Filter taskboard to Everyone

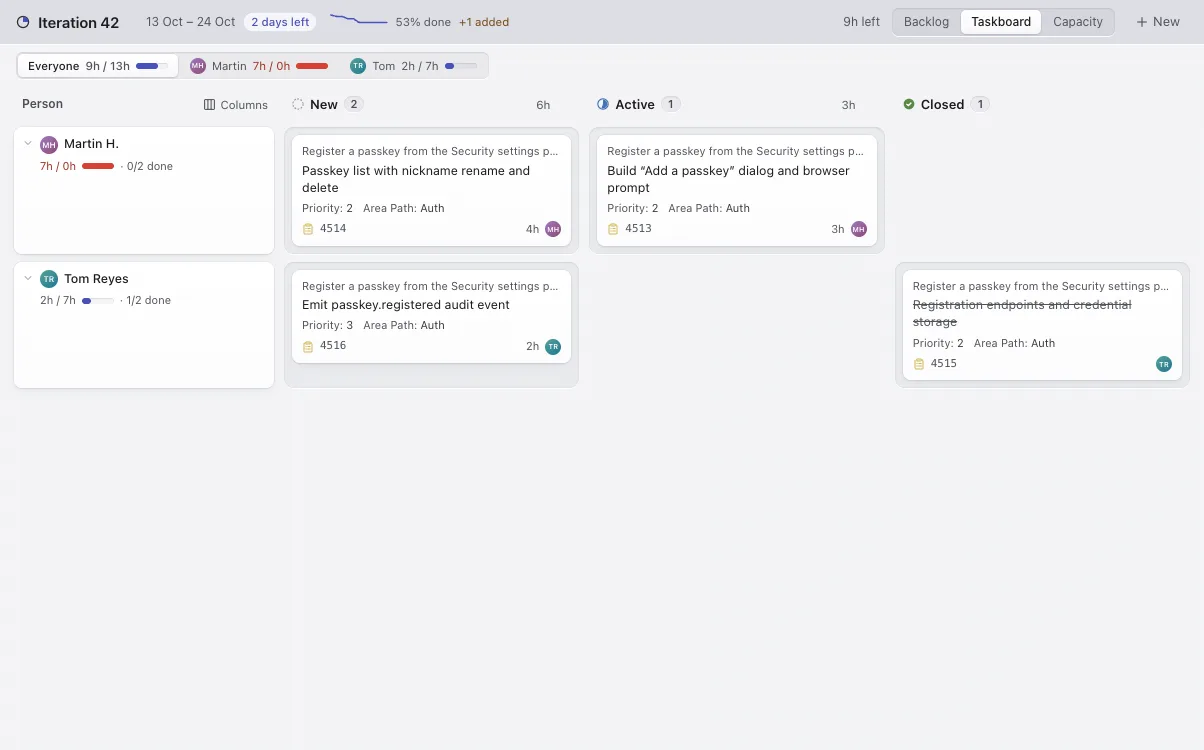coord(98,66)
